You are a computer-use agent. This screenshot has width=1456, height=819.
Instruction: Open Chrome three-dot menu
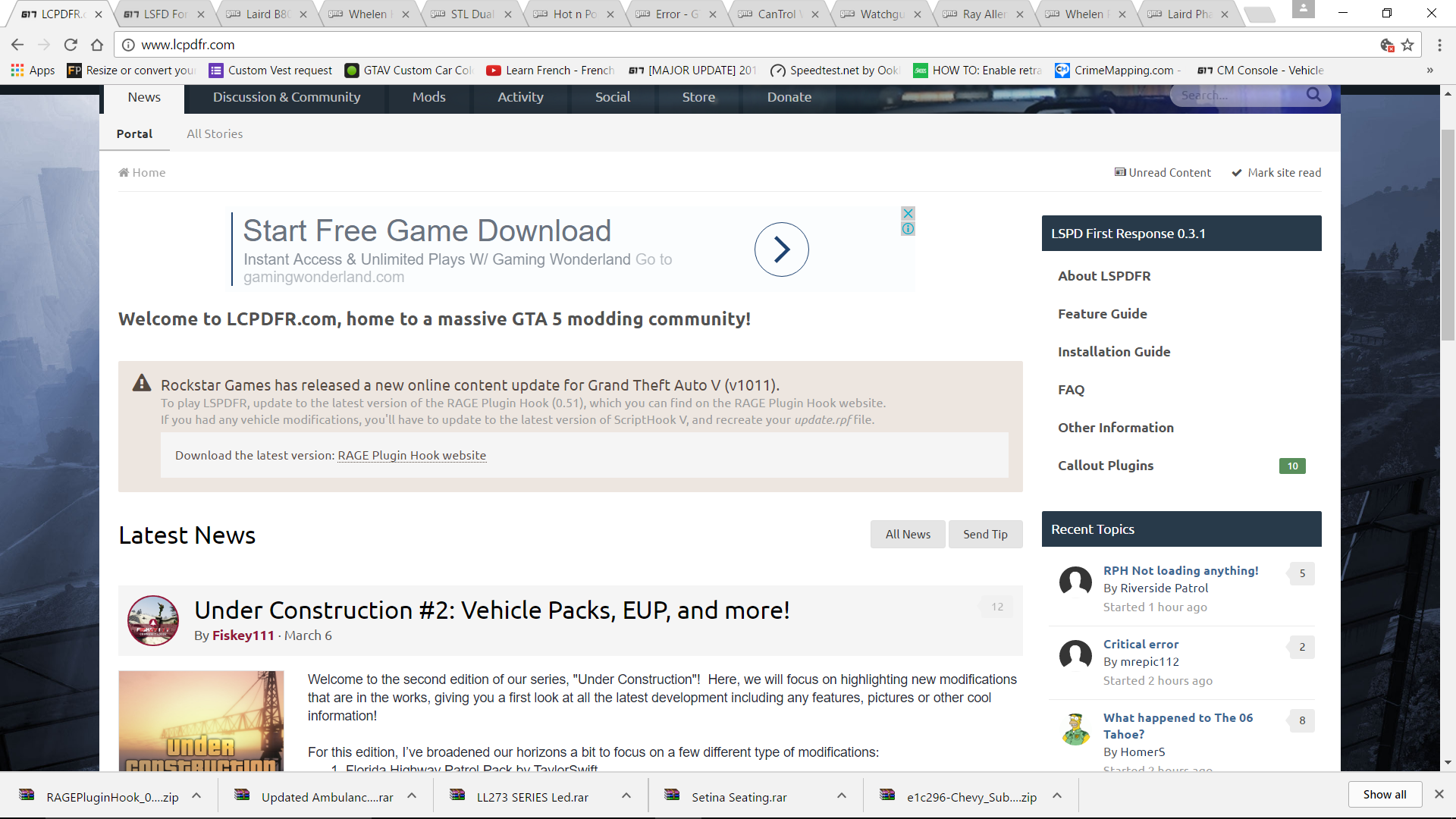pos(1439,45)
